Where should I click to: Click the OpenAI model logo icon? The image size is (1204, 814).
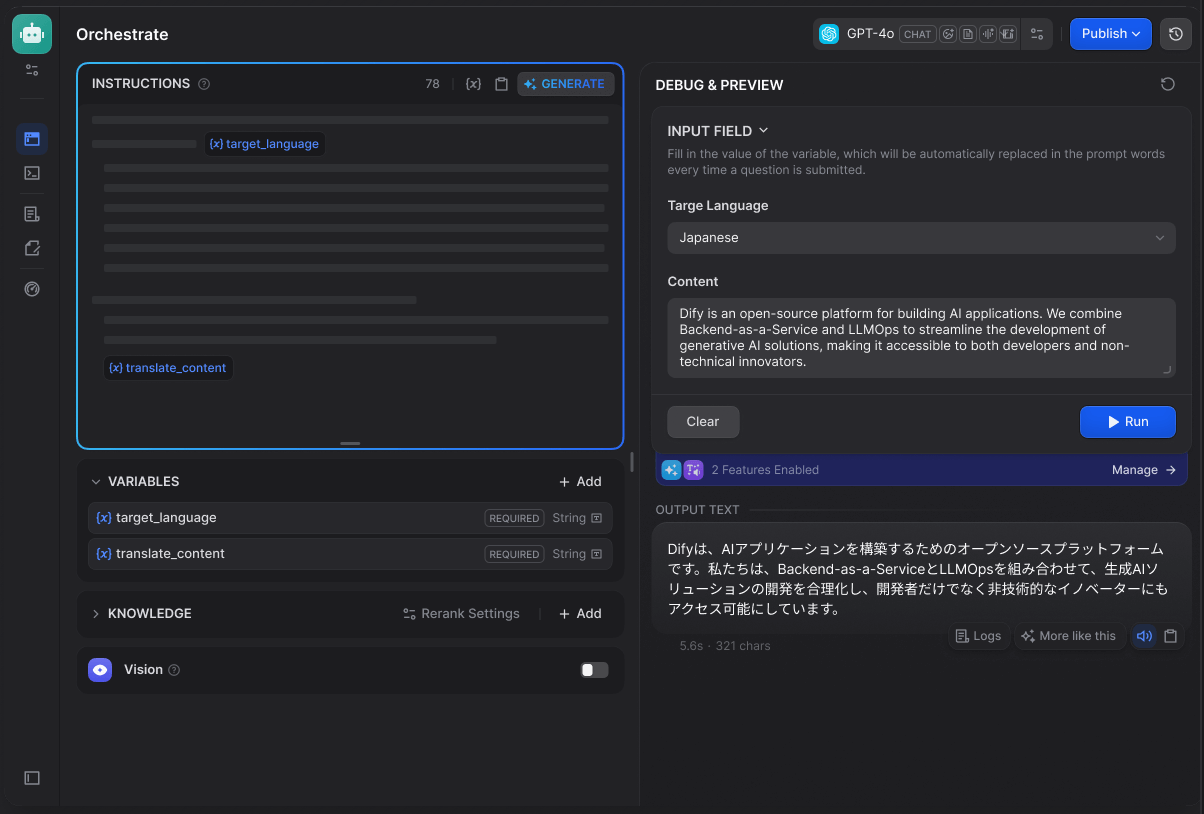[829, 34]
